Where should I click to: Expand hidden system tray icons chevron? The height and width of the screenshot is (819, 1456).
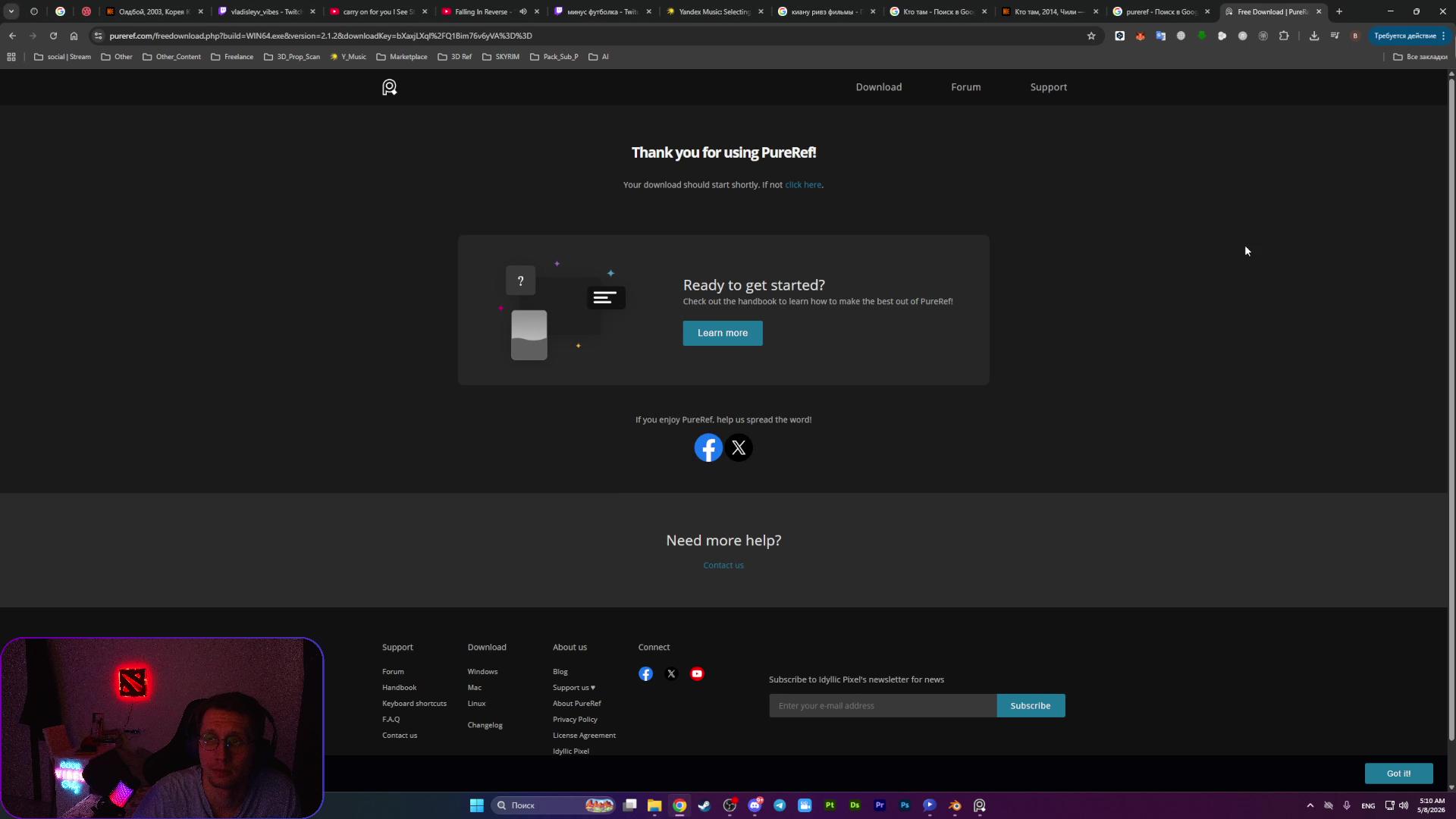coord(1310,805)
